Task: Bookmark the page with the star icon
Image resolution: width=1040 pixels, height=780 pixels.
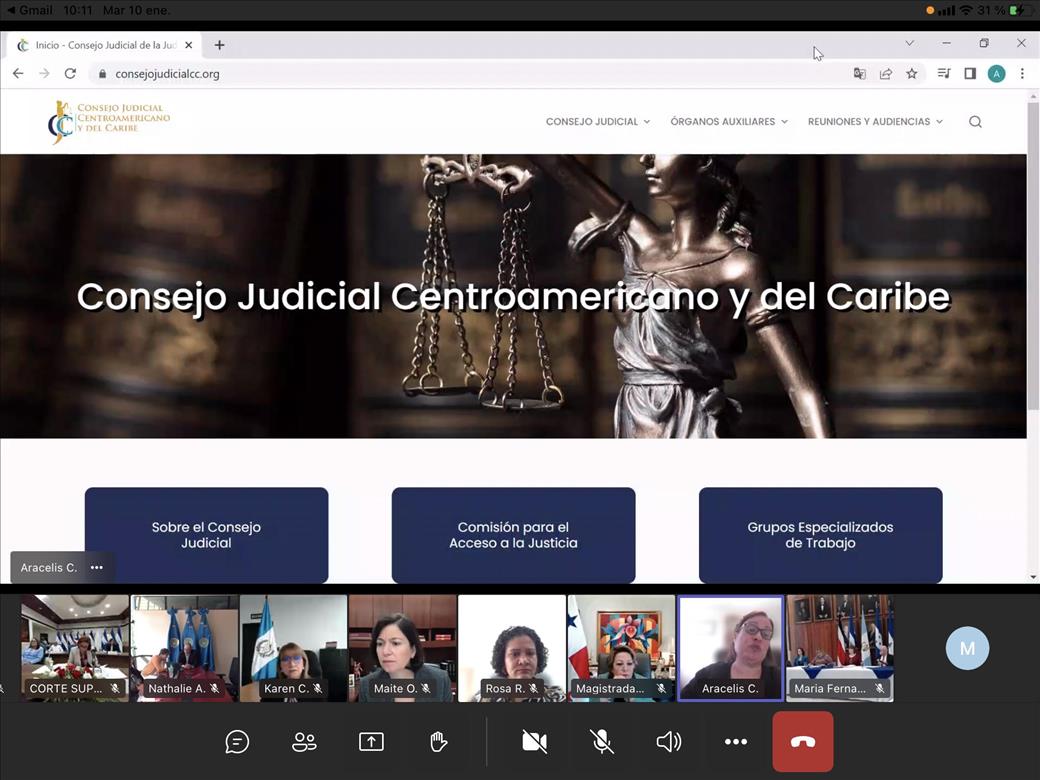Action: [912, 74]
